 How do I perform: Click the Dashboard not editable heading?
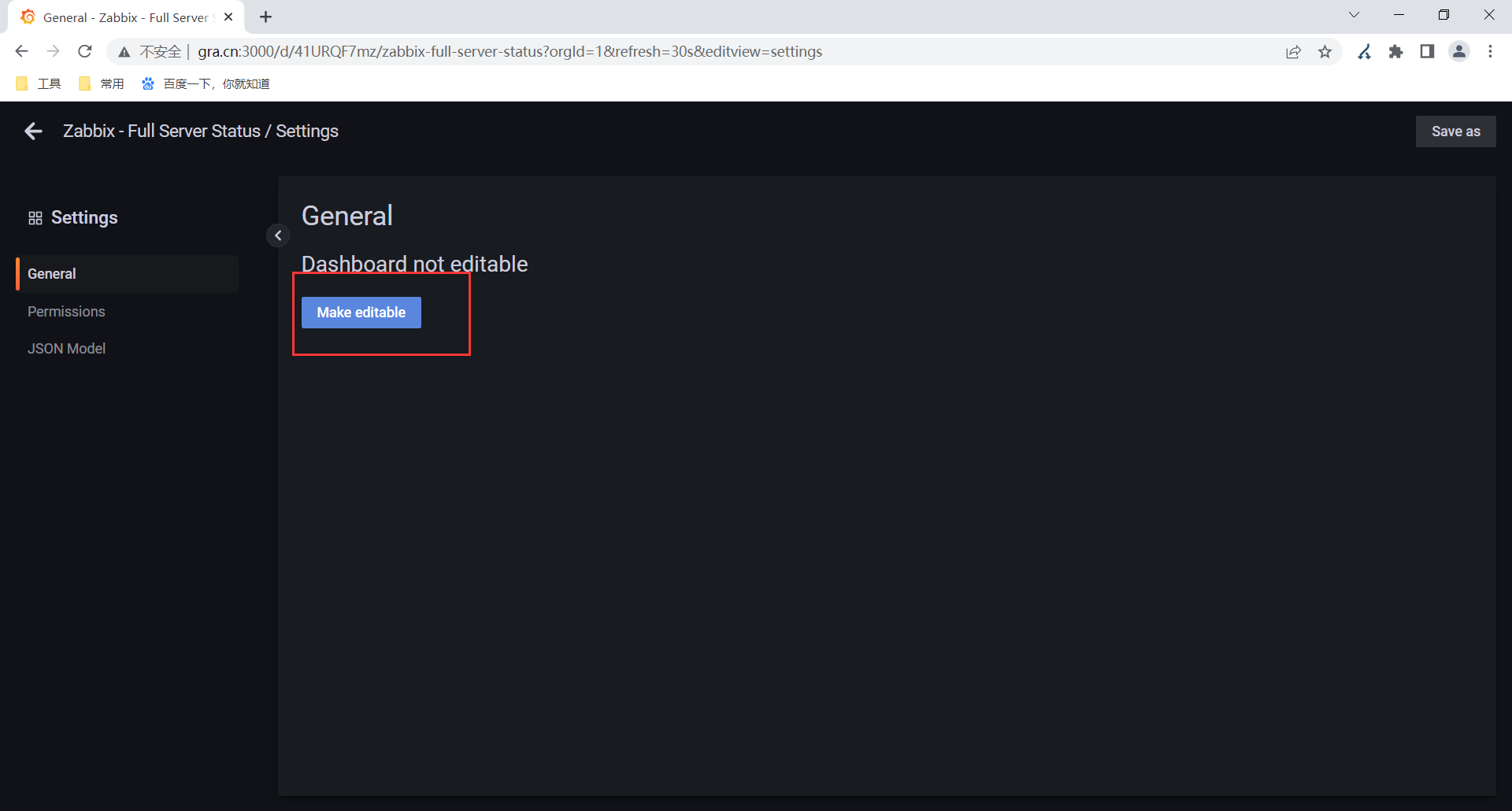coord(414,264)
